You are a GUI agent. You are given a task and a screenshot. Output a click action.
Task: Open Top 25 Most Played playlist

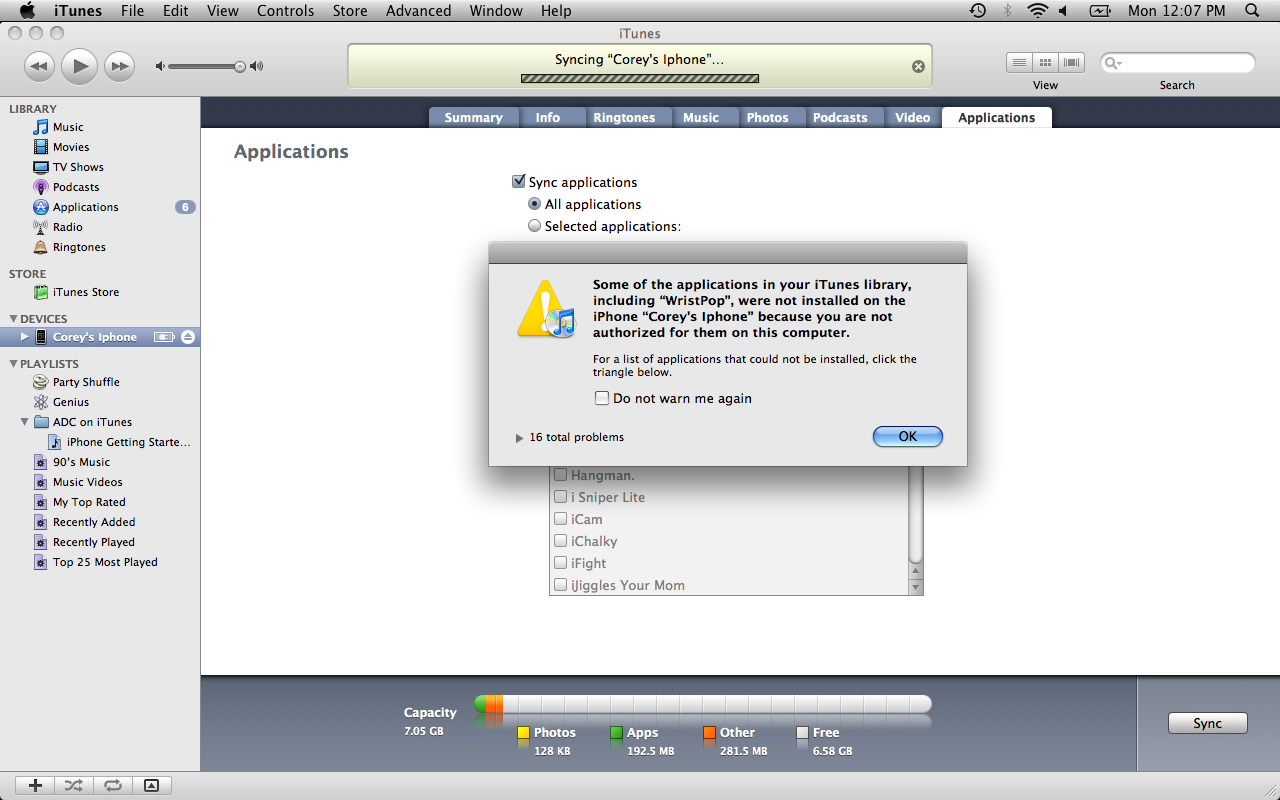[x=105, y=562]
